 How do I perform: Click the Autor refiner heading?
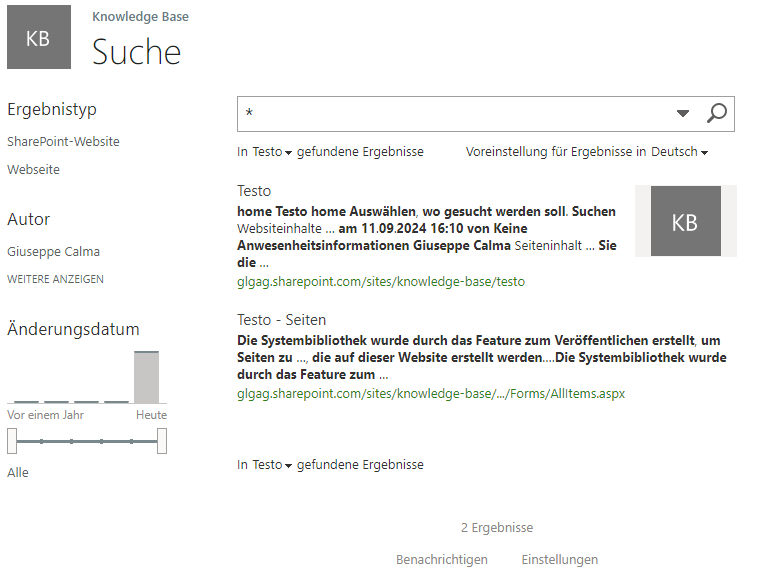[29, 219]
